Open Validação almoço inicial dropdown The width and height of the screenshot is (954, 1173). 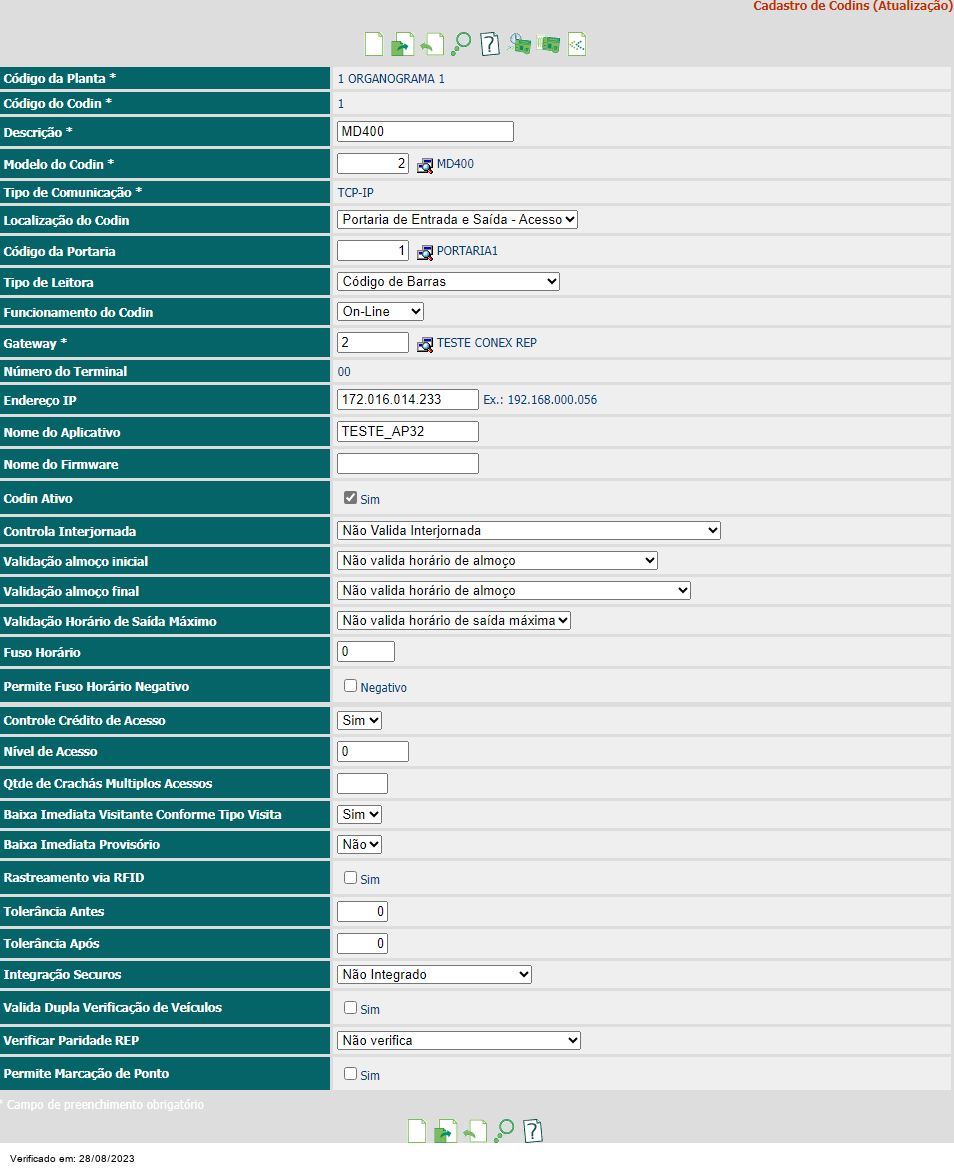point(498,560)
